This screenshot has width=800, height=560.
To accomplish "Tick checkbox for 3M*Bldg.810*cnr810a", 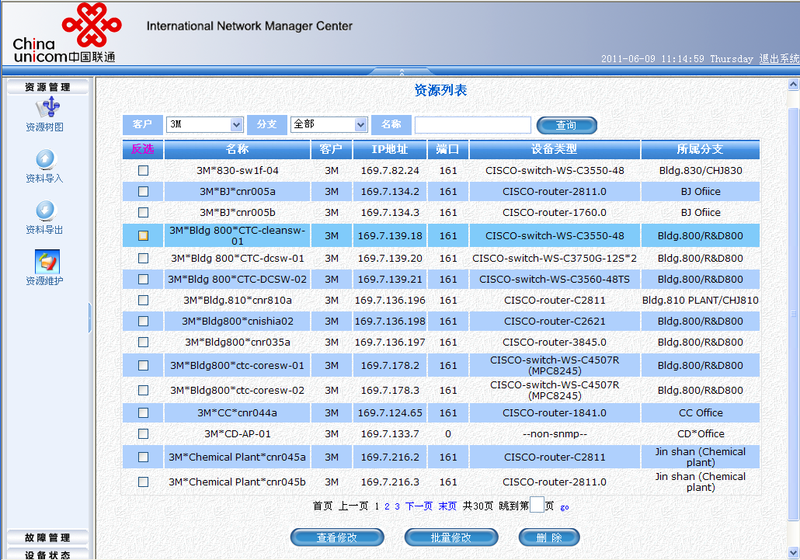I will pyautogui.click(x=143, y=300).
